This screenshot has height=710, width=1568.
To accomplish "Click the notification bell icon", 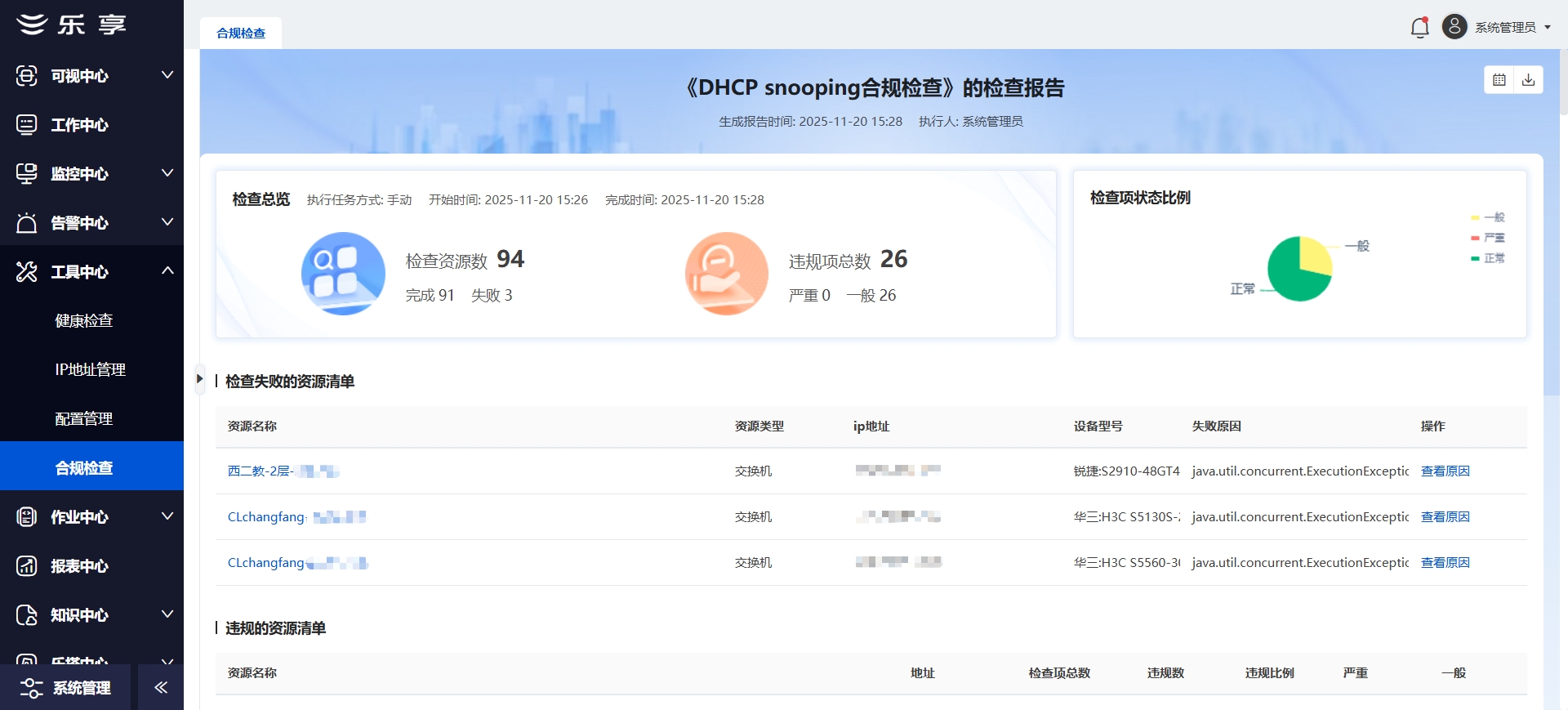I will point(1419,28).
